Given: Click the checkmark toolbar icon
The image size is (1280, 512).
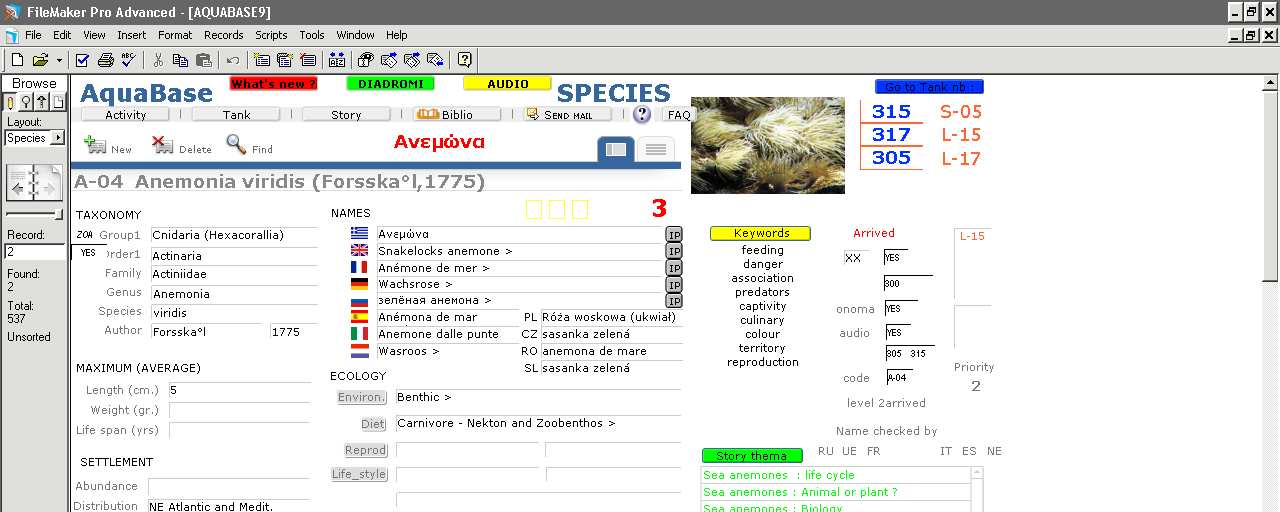Looking at the screenshot, I should coord(83,60).
